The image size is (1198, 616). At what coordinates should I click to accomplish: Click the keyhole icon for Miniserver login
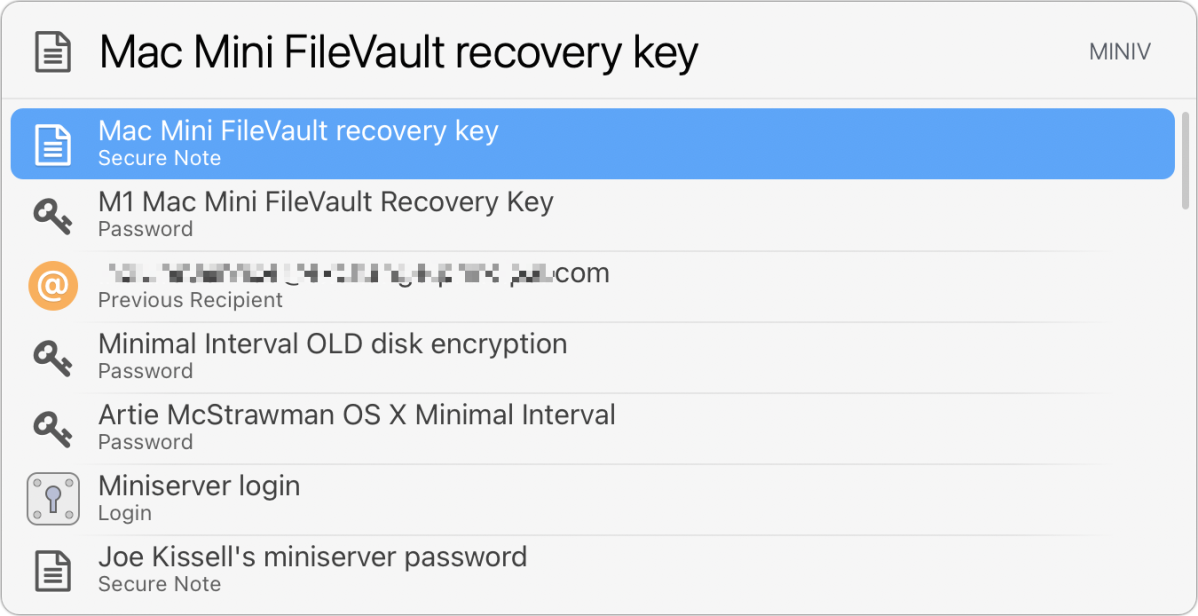[x=53, y=499]
